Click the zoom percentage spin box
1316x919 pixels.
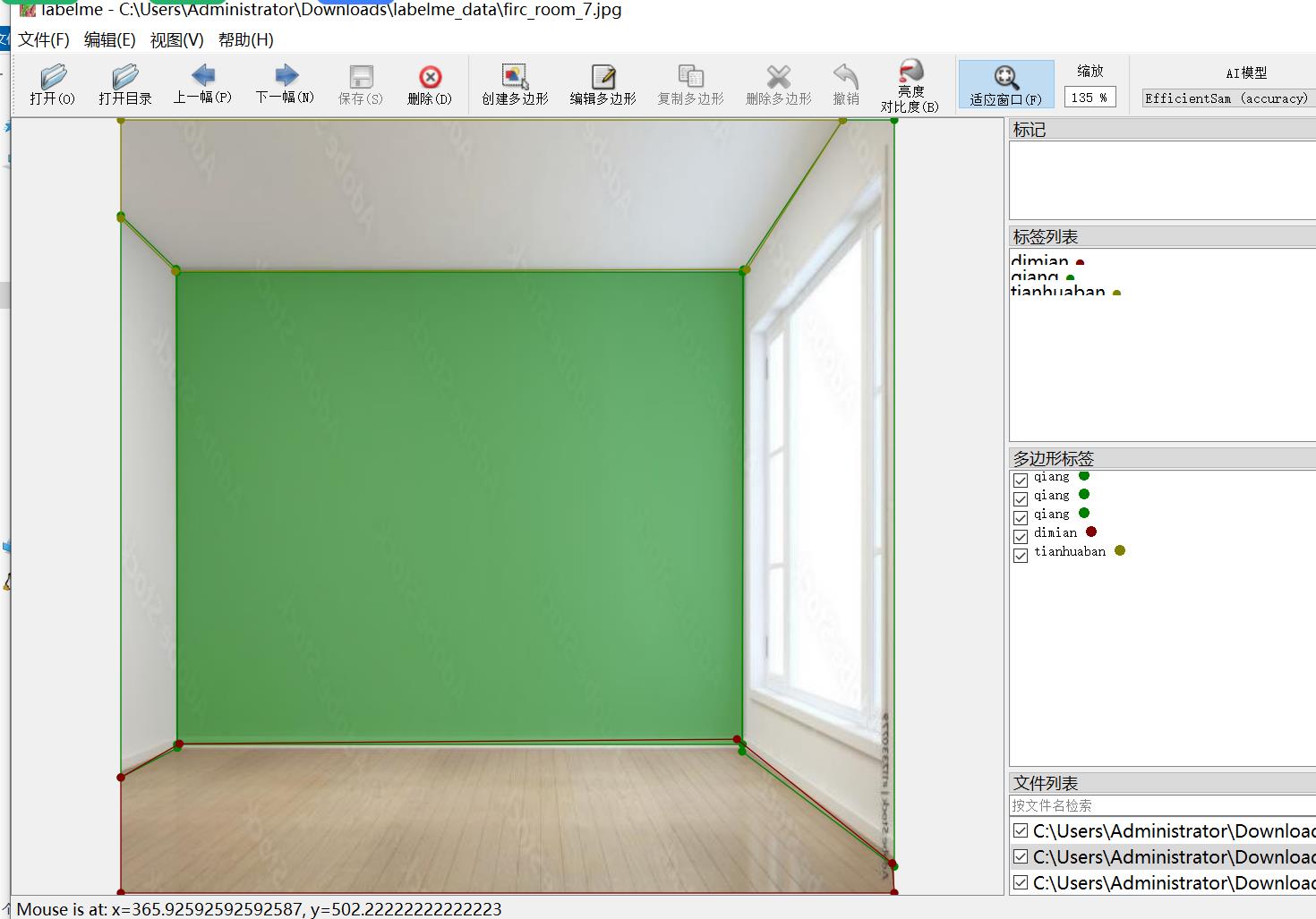[x=1089, y=98]
